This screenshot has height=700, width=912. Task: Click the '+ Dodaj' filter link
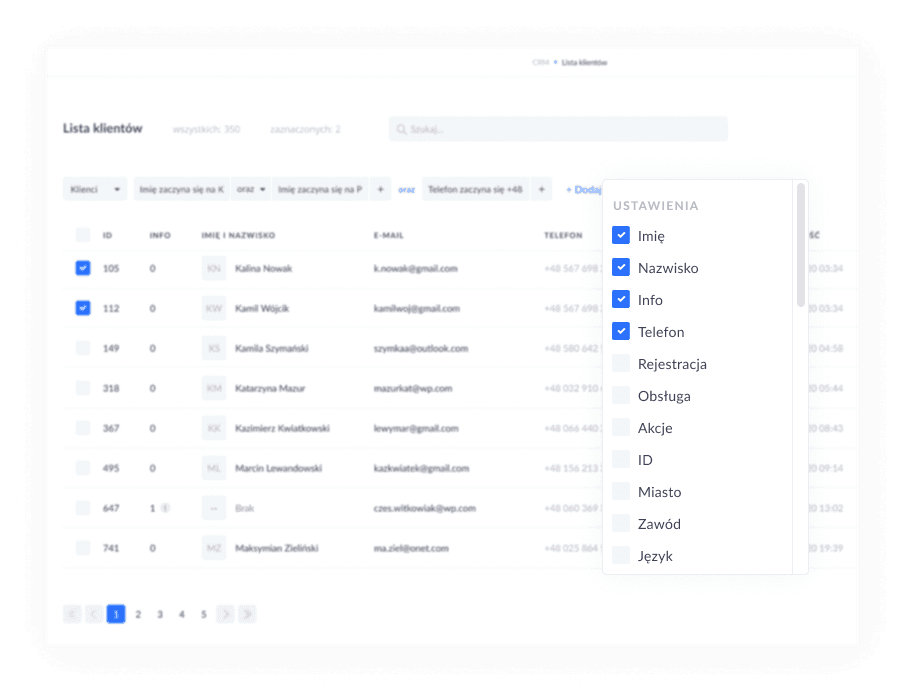point(583,189)
